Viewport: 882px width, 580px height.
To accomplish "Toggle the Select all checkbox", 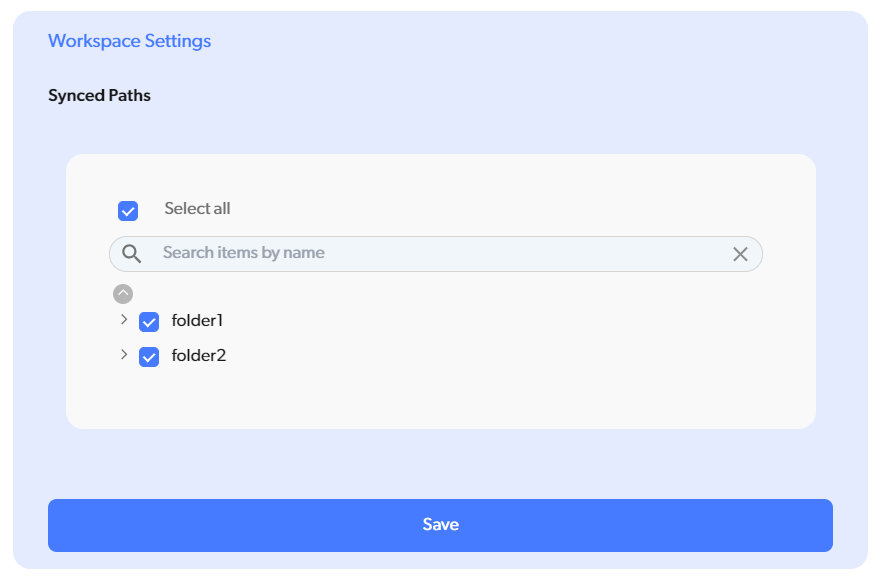I will 128,211.
